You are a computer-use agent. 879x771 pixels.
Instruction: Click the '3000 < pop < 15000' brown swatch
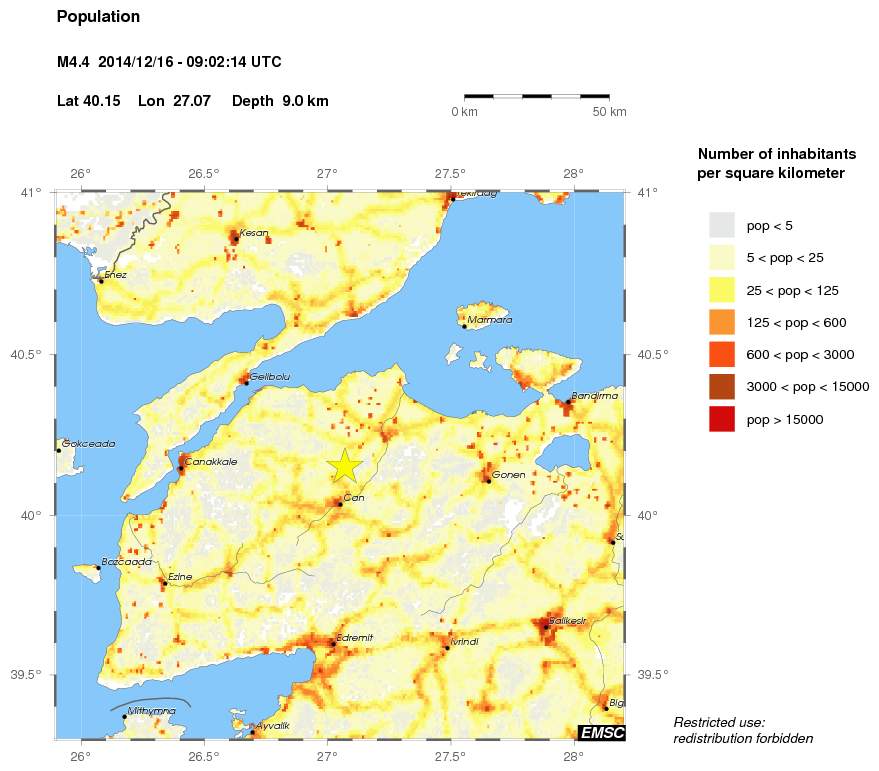(x=721, y=387)
